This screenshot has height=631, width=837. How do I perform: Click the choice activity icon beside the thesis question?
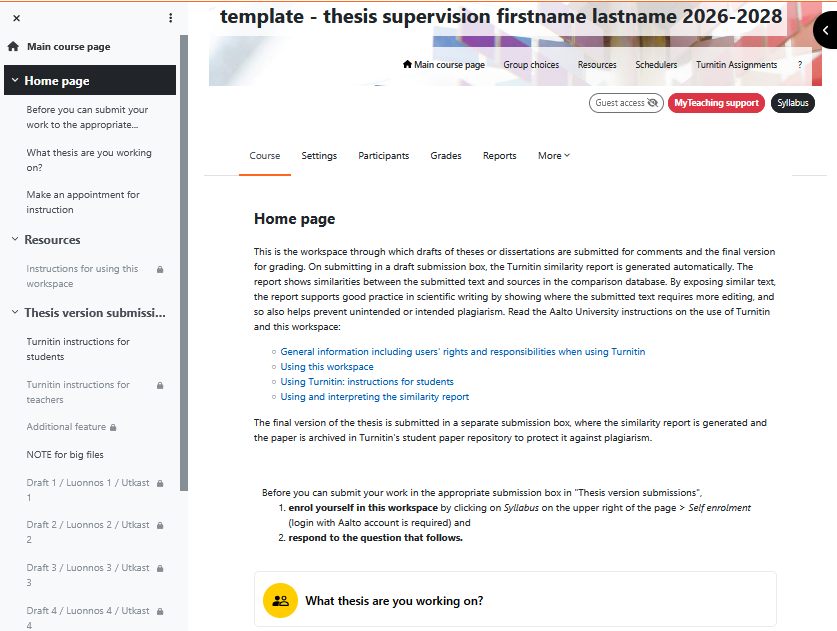280,600
